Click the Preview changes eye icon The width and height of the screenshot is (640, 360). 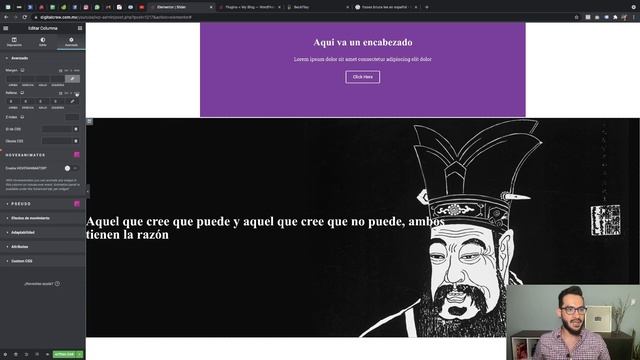coord(47,354)
